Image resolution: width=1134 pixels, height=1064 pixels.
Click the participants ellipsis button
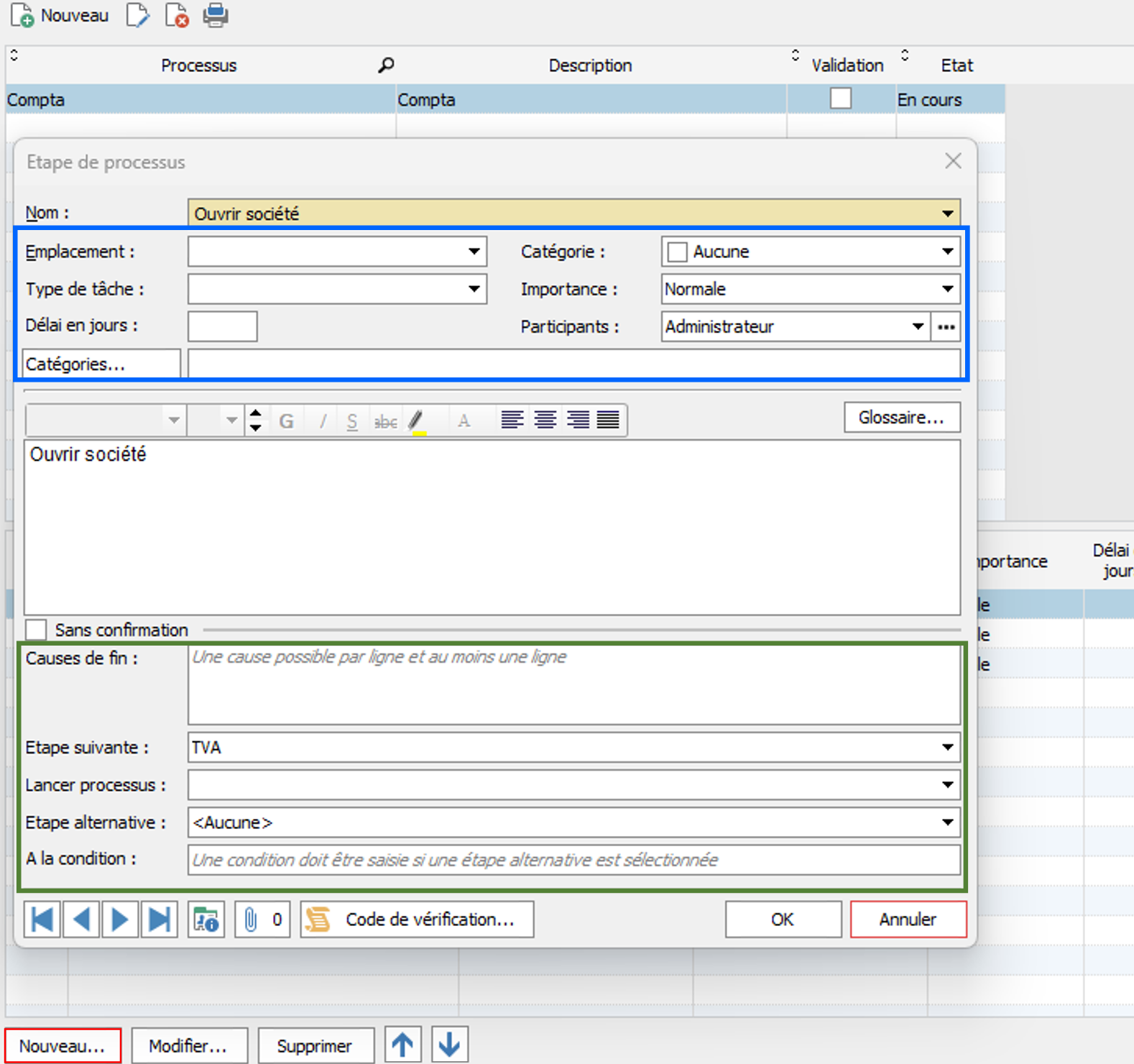946,327
